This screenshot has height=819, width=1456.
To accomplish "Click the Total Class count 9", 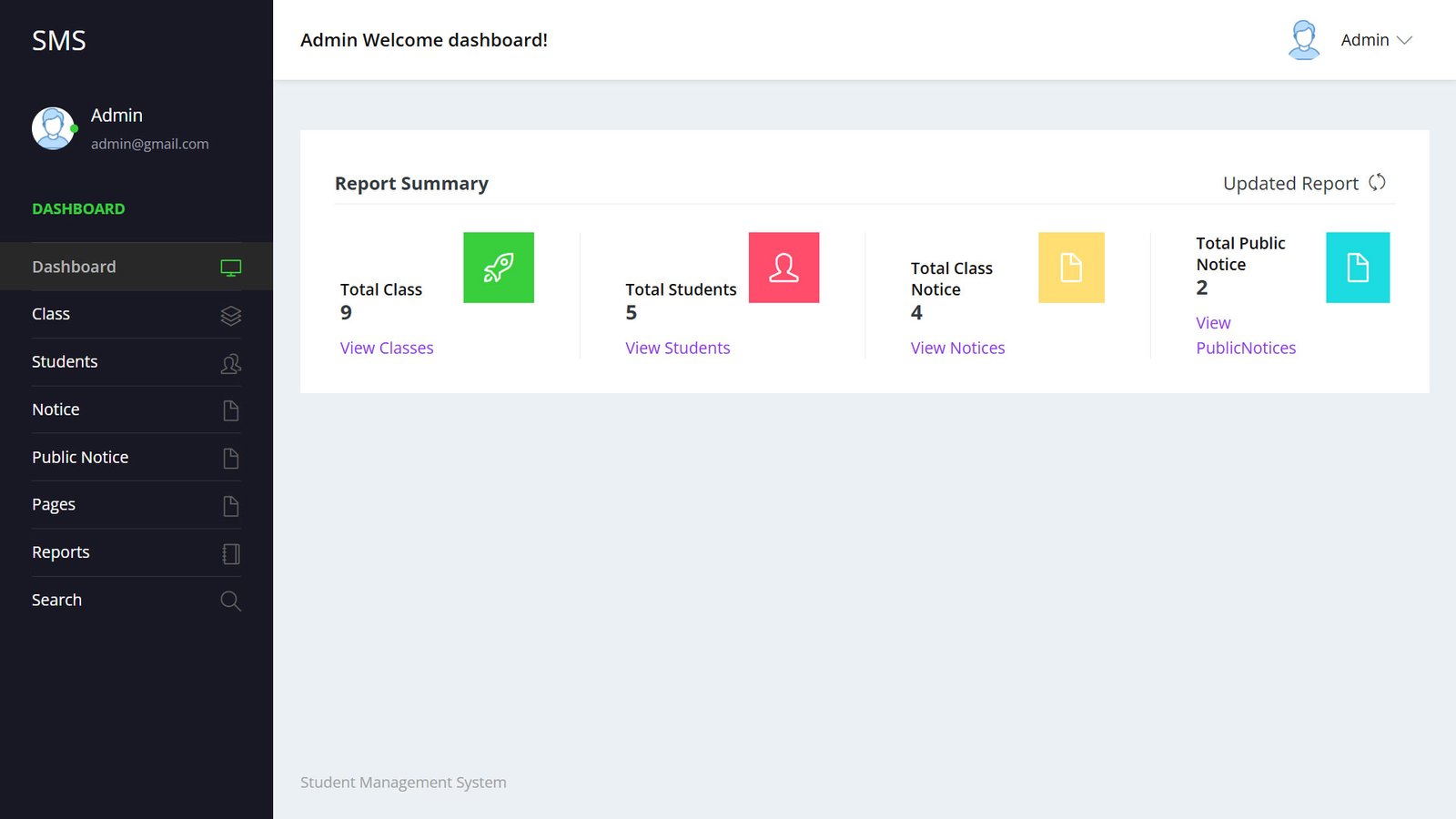I will 346,312.
